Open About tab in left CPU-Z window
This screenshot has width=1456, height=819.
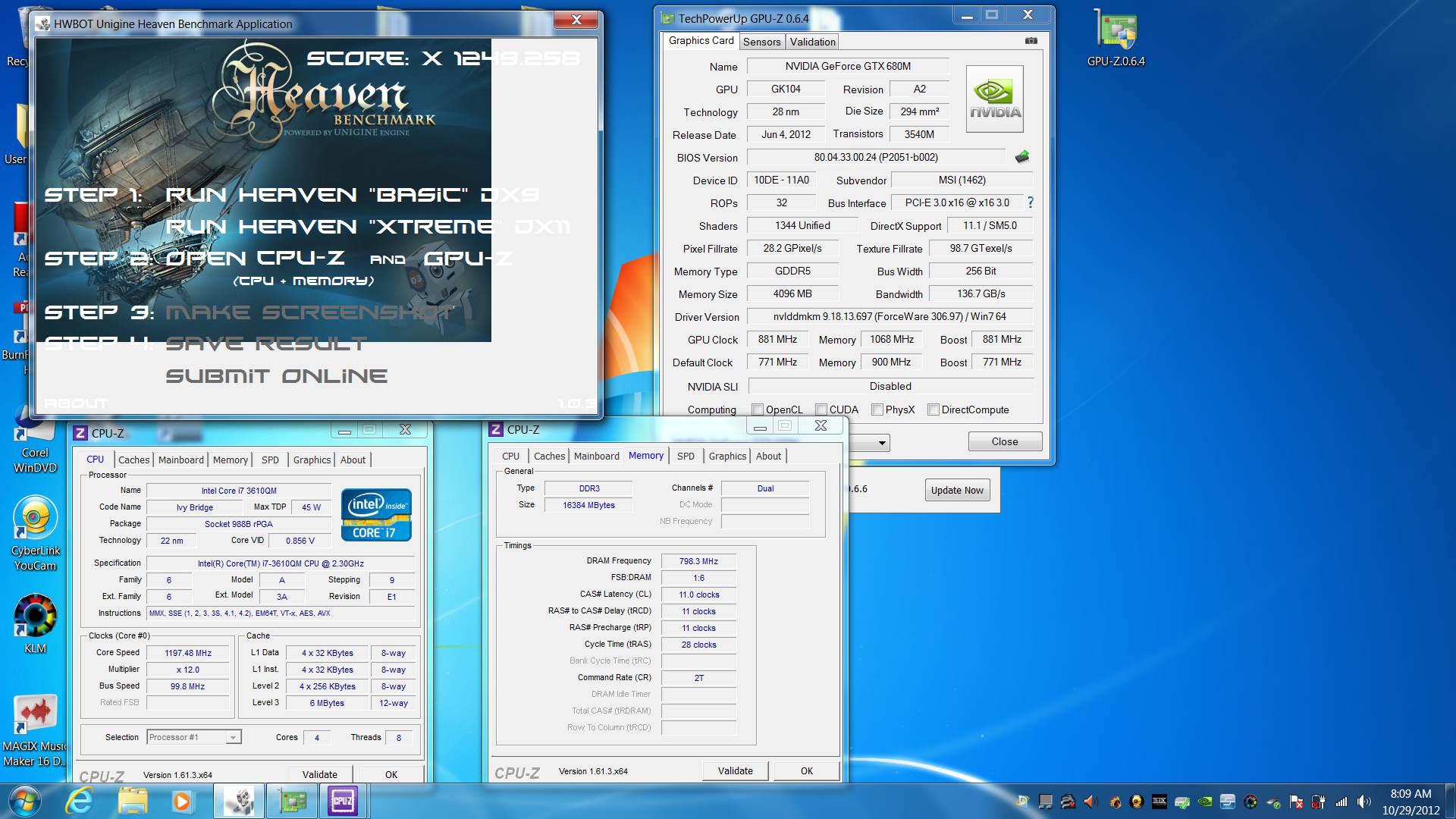(x=353, y=460)
